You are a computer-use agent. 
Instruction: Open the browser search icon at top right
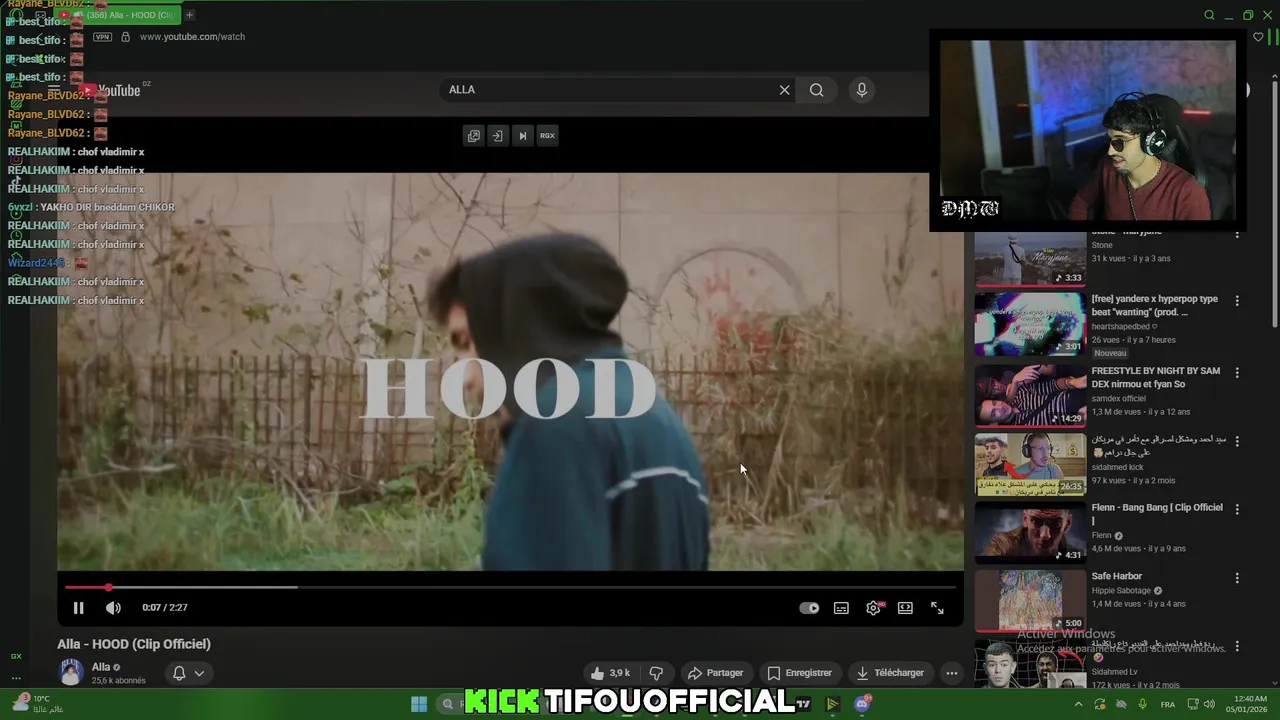coord(1209,15)
